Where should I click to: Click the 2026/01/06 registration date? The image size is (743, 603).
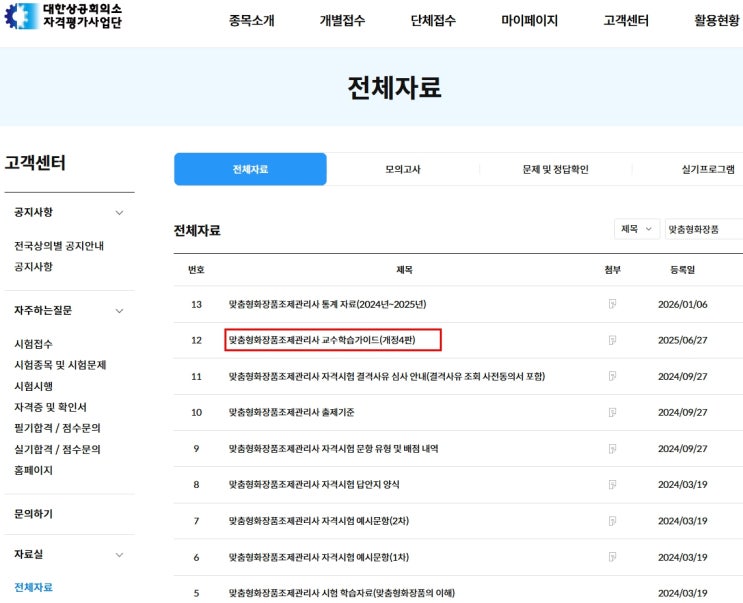pyautogui.click(x=682, y=304)
